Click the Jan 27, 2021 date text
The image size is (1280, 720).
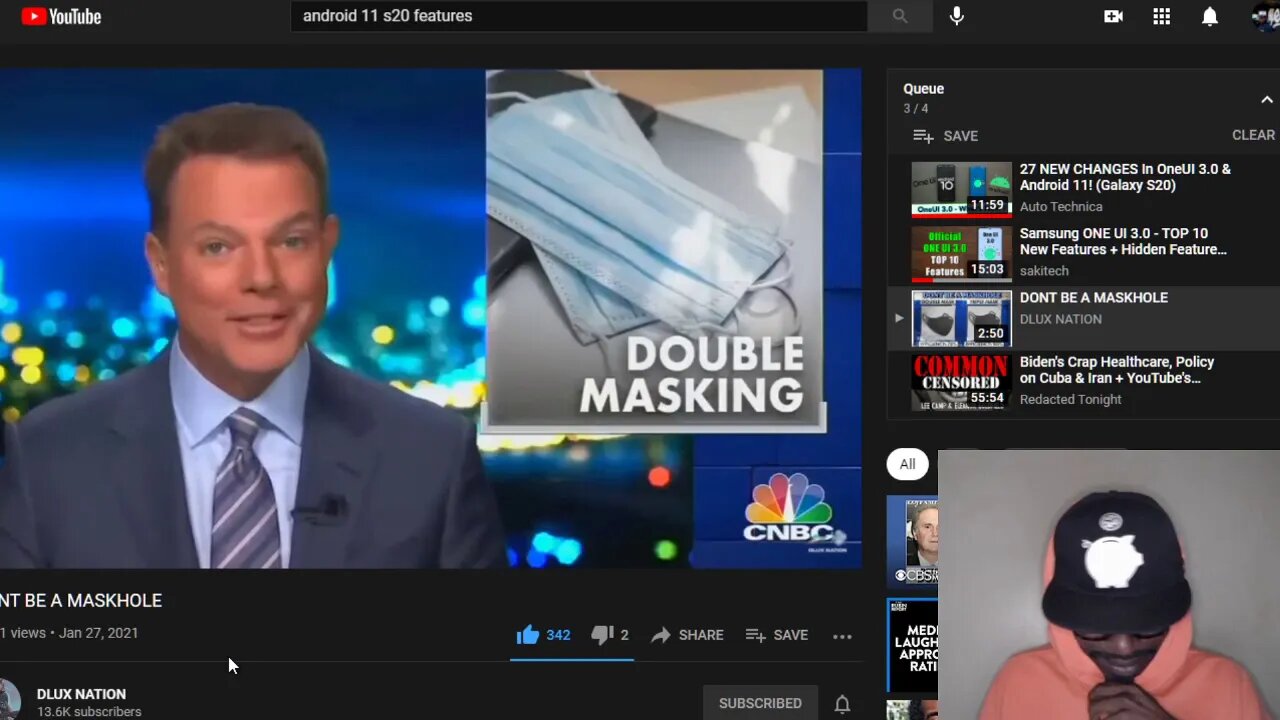click(98, 633)
